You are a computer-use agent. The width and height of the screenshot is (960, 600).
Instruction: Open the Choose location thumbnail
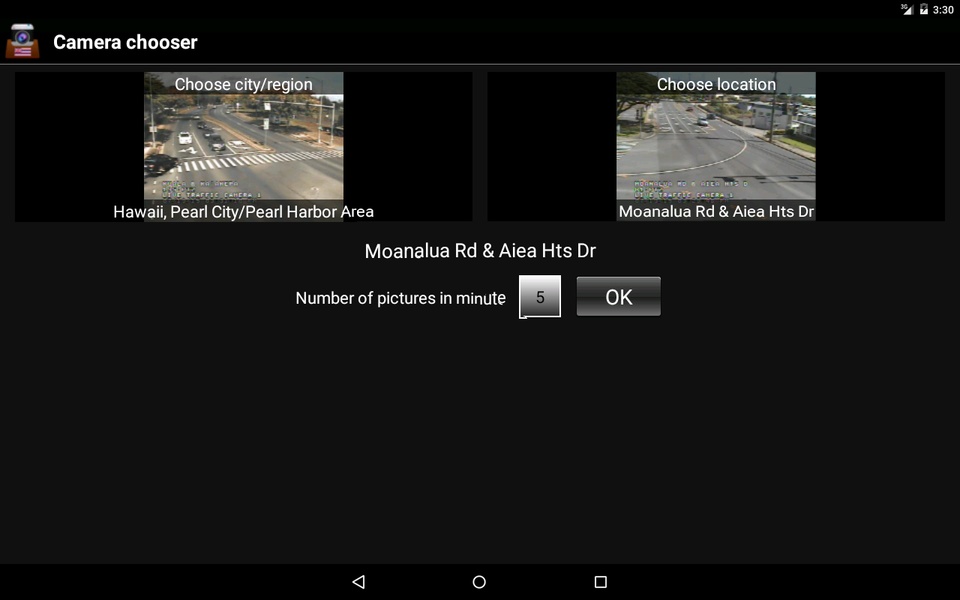pyautogui.click(x=716, y=147)
